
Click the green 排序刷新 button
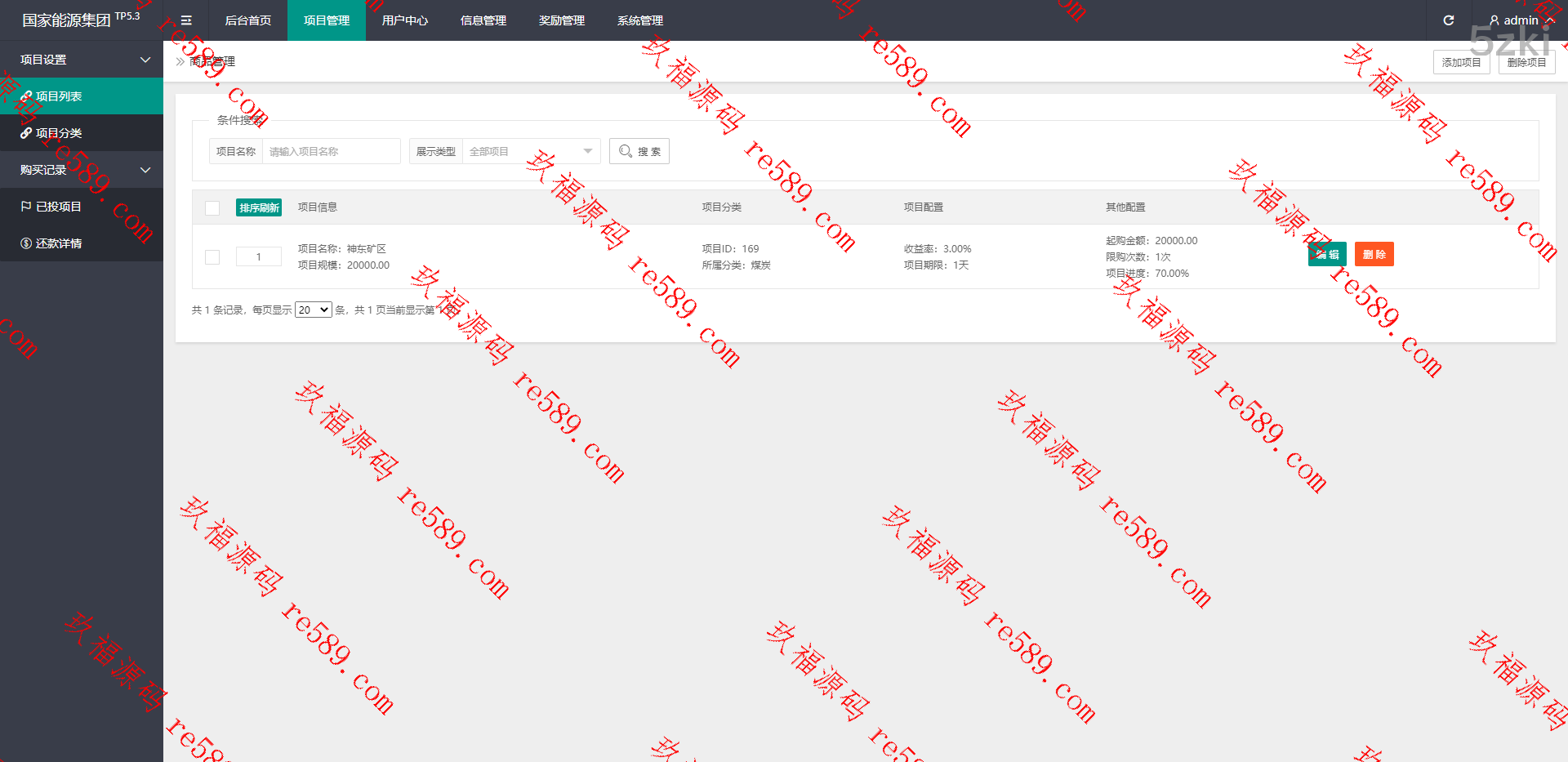click(x=259, y=207)
